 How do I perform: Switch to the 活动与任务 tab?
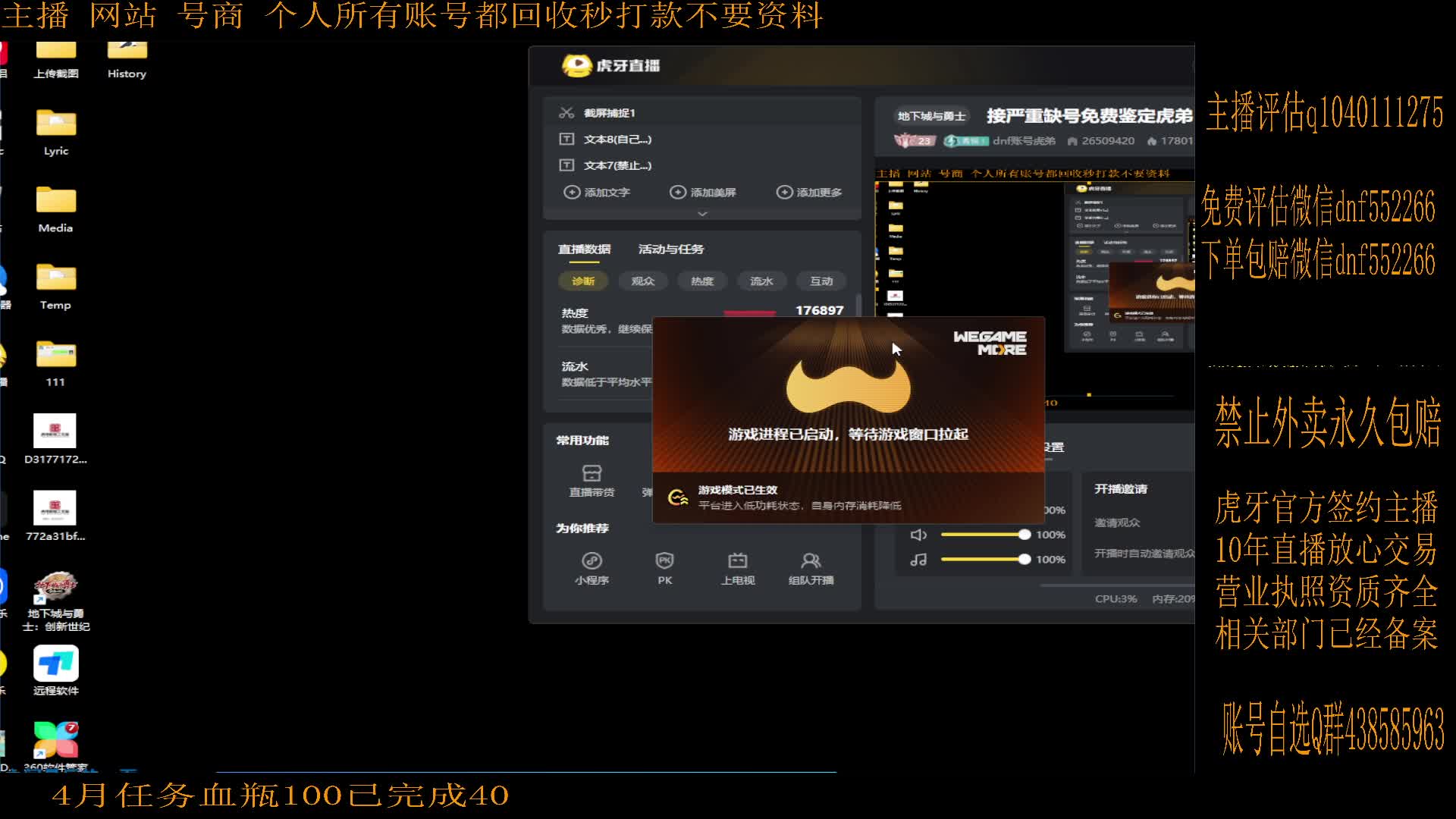tap(671, 249)
